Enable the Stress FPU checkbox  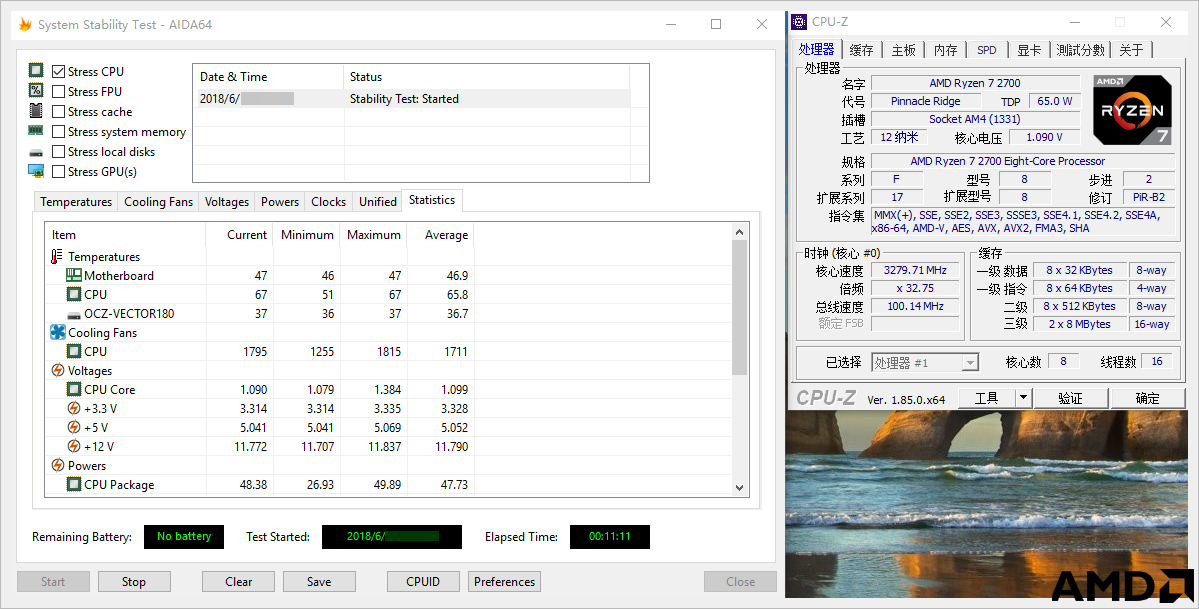58,91
